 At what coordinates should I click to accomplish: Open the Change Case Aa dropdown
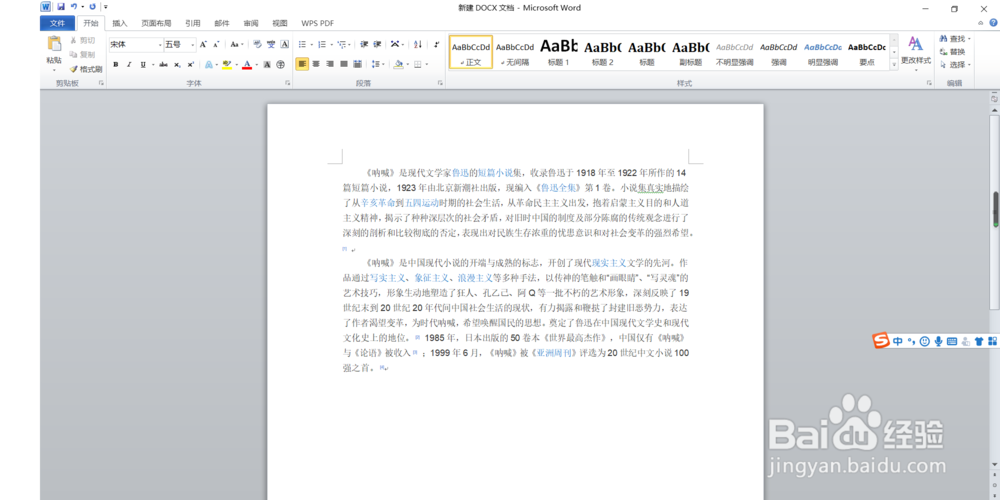pyautogui.click(x=236, y=44)
